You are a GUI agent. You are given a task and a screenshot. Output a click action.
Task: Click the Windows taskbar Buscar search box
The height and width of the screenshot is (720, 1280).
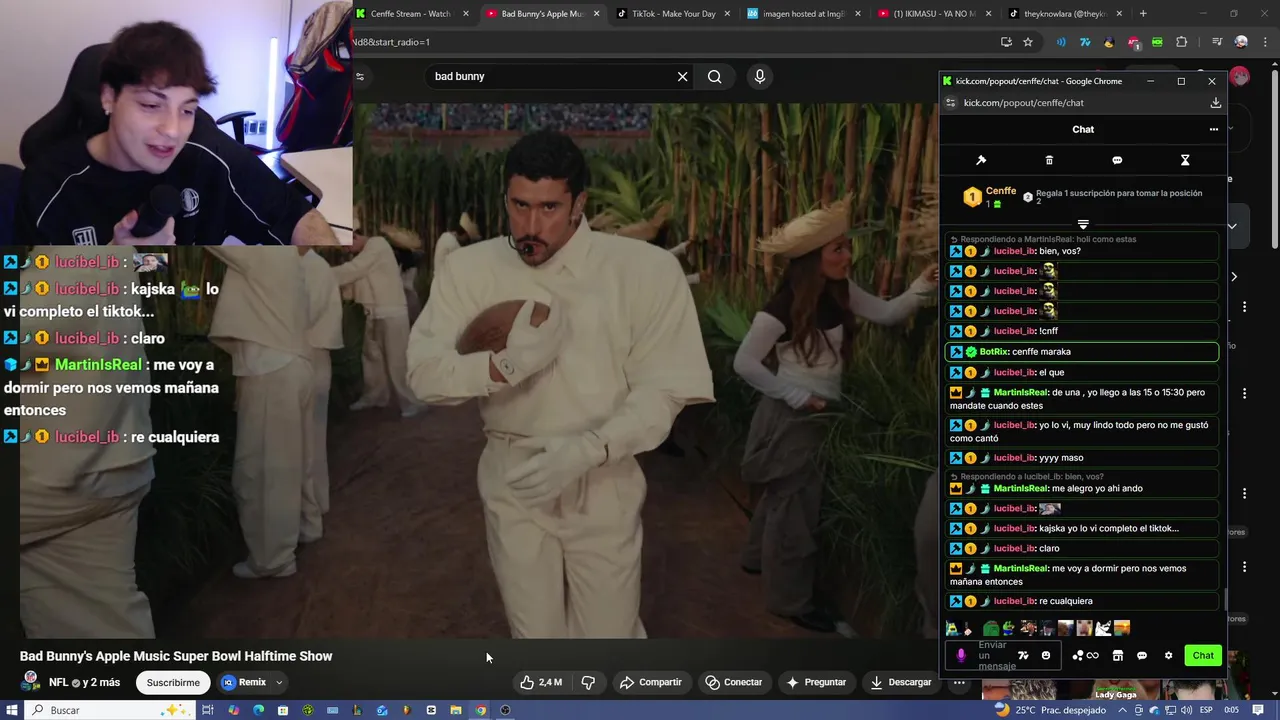[110, 710]
